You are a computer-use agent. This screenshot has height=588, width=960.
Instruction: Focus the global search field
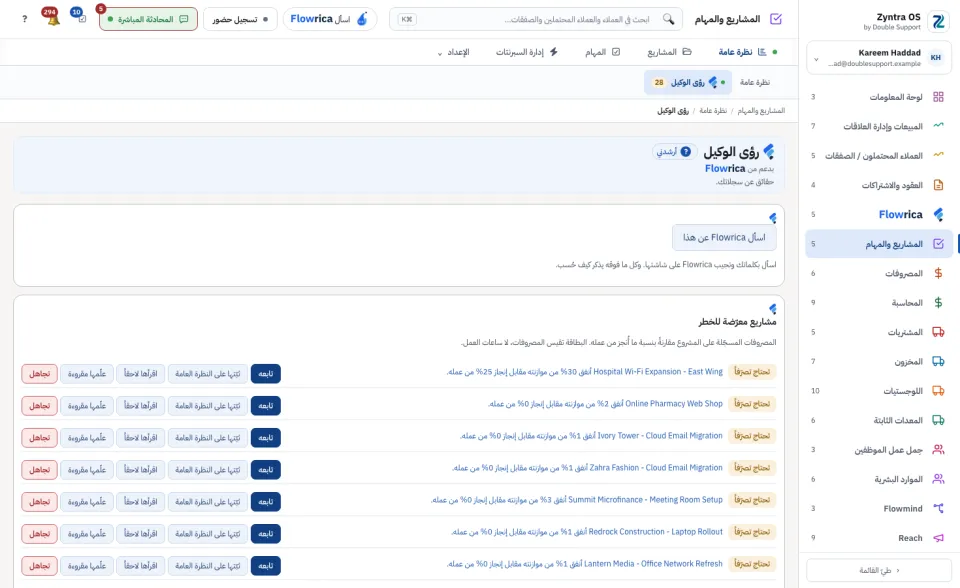[536, 19]
